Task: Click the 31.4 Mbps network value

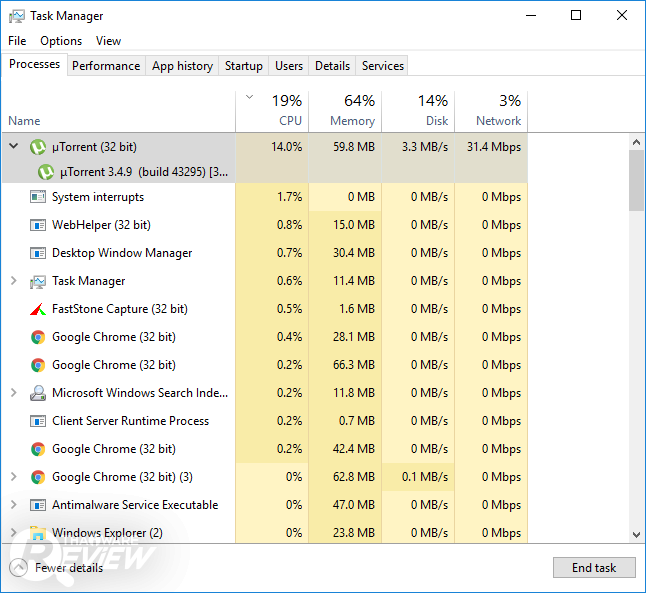Action: (494, 147)
